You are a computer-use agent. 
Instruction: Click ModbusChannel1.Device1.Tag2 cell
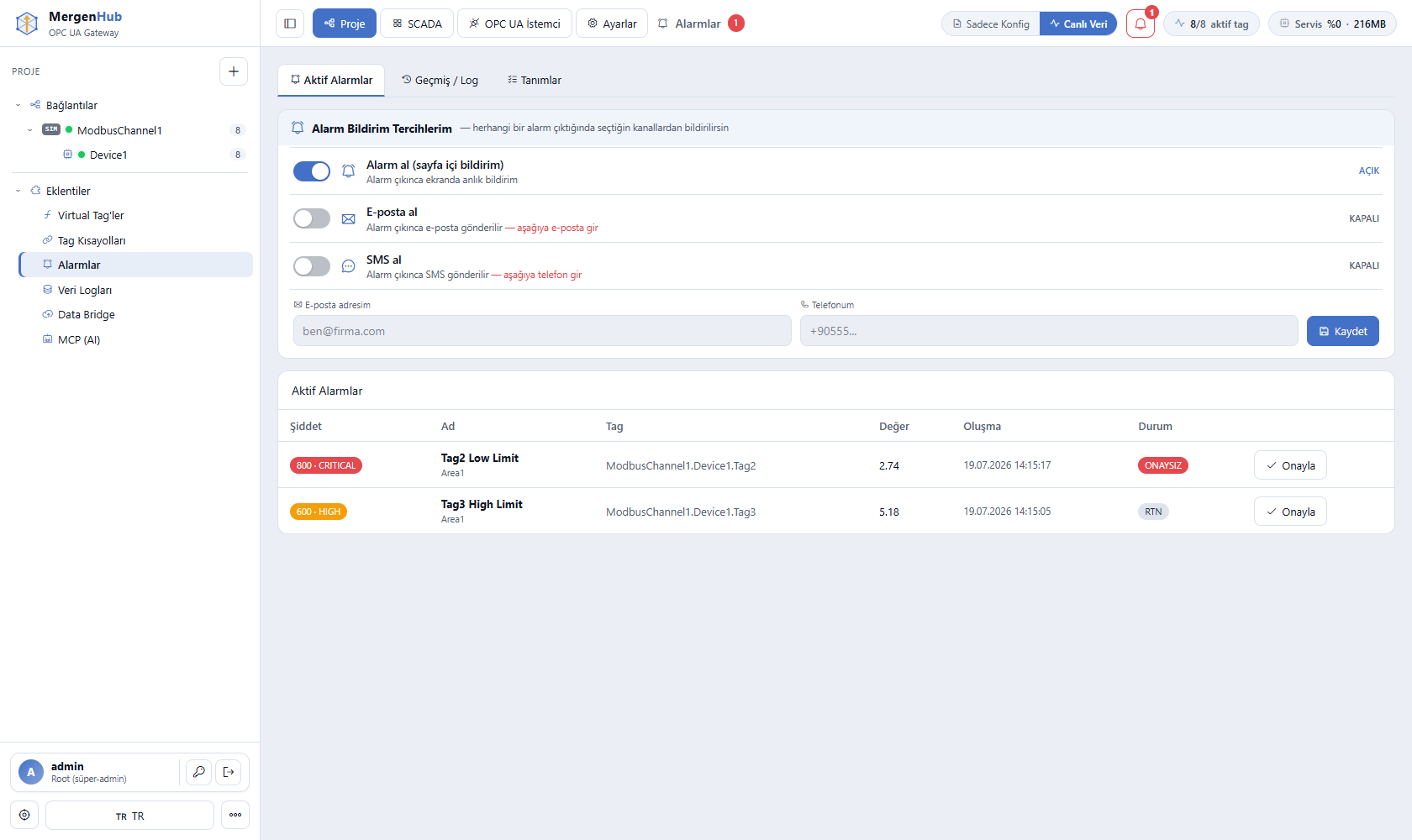(681, 465)
